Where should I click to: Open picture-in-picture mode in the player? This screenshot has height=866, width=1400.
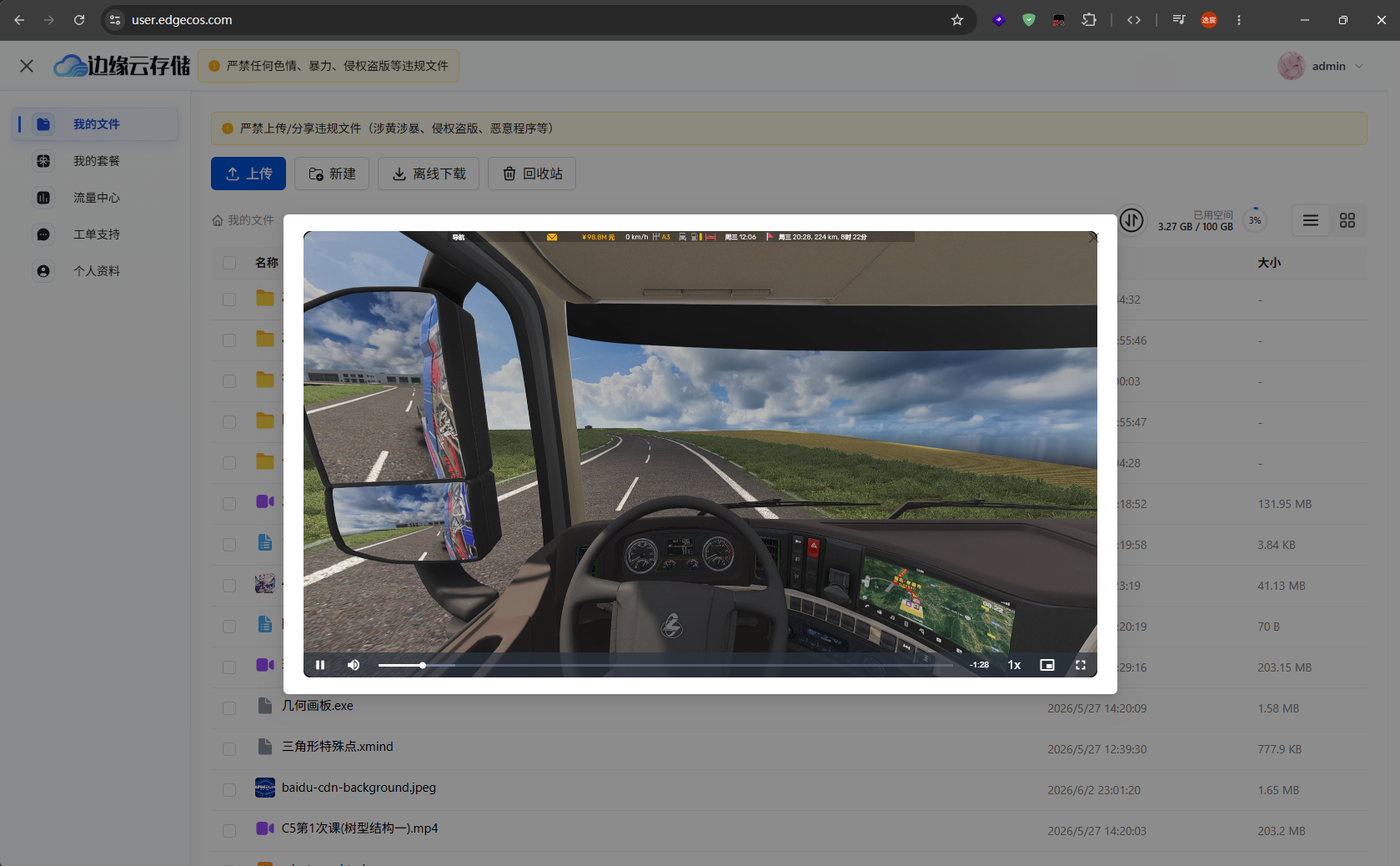pyautogui.click(x=1047, y=665)
